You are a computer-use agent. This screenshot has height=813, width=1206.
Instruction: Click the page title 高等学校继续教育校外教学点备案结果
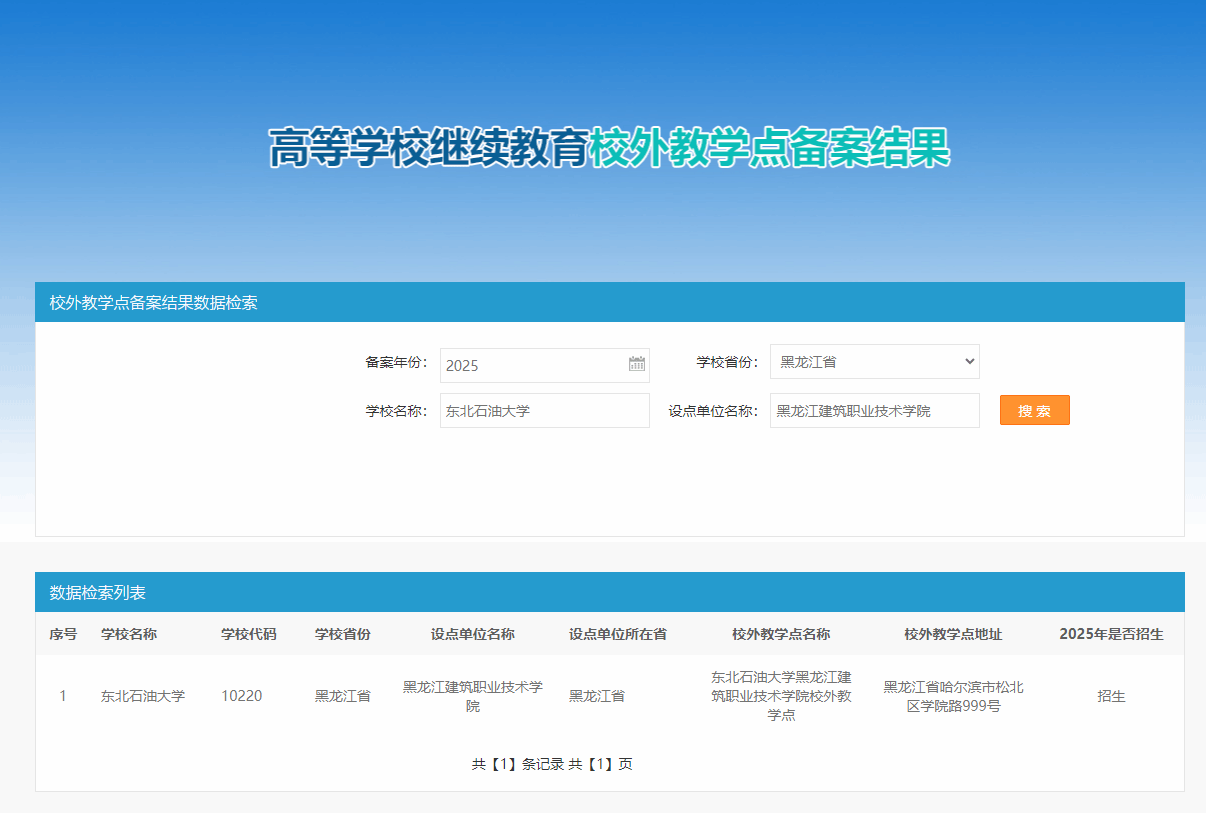609,148
